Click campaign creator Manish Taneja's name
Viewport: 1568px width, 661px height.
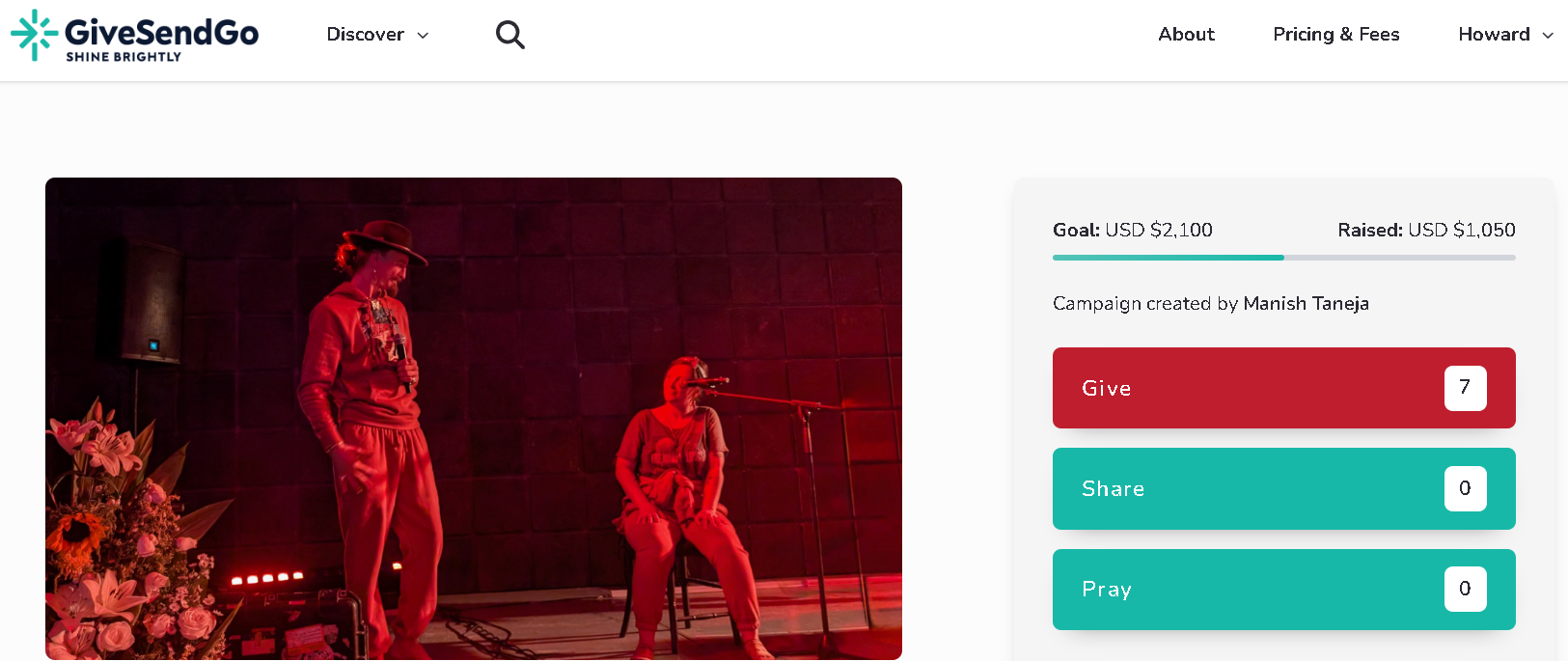coord(1306,304)
